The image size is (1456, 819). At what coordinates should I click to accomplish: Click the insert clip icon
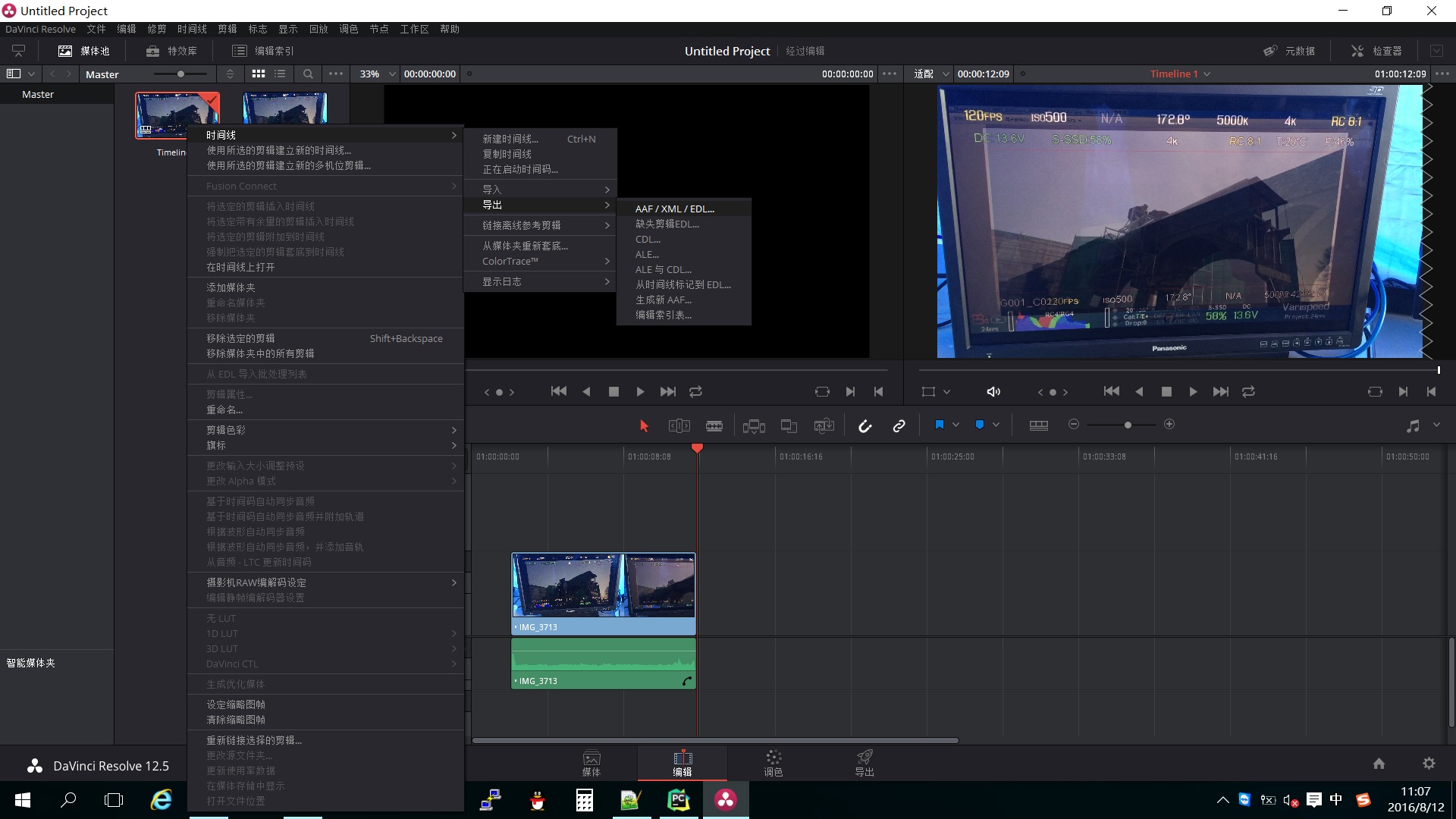753,426
